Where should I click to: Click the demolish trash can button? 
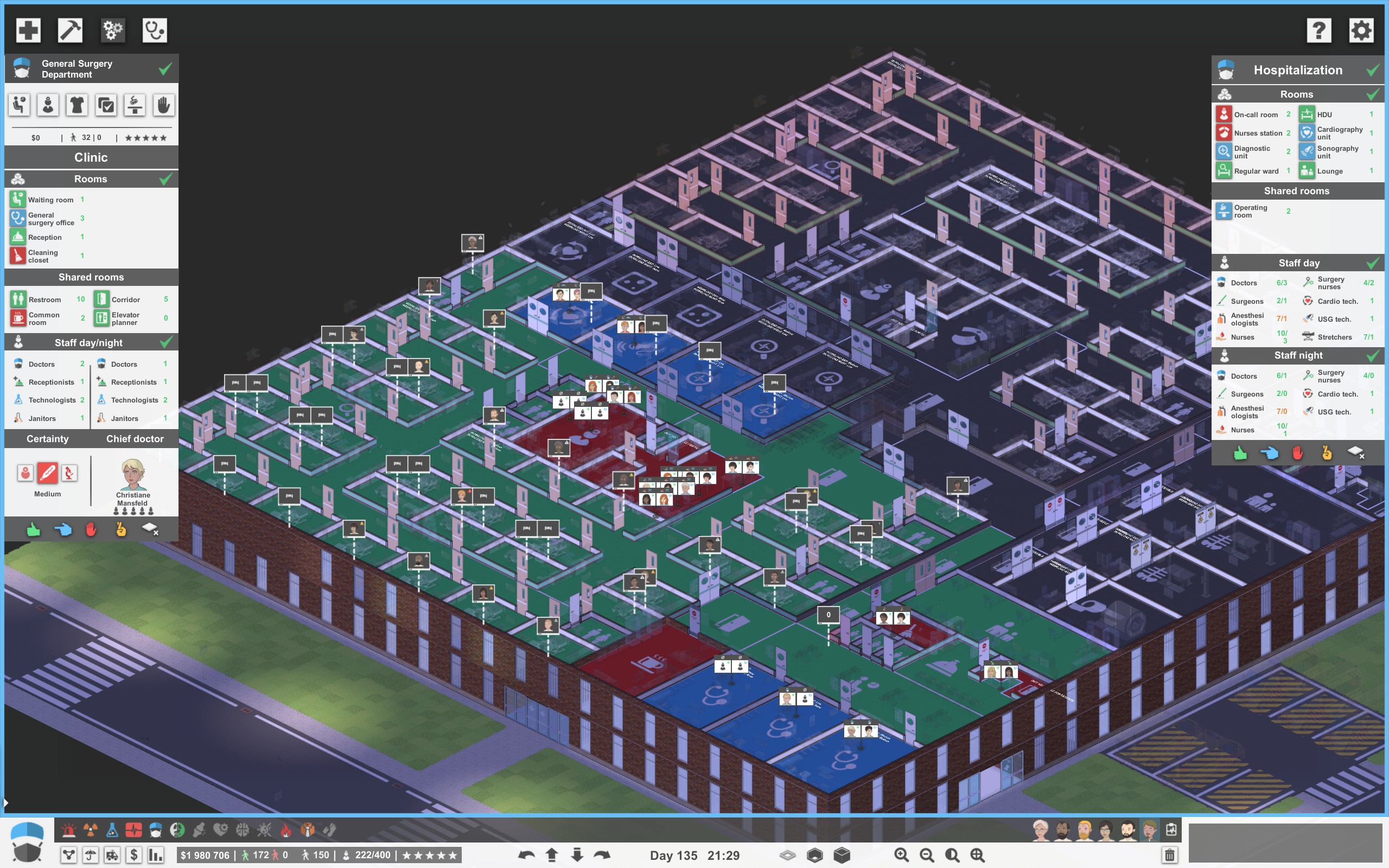1169,855
